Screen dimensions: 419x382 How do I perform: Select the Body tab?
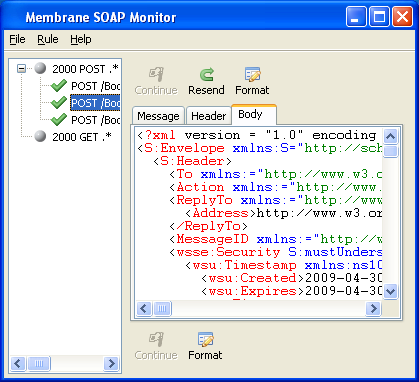pos(254,114)
